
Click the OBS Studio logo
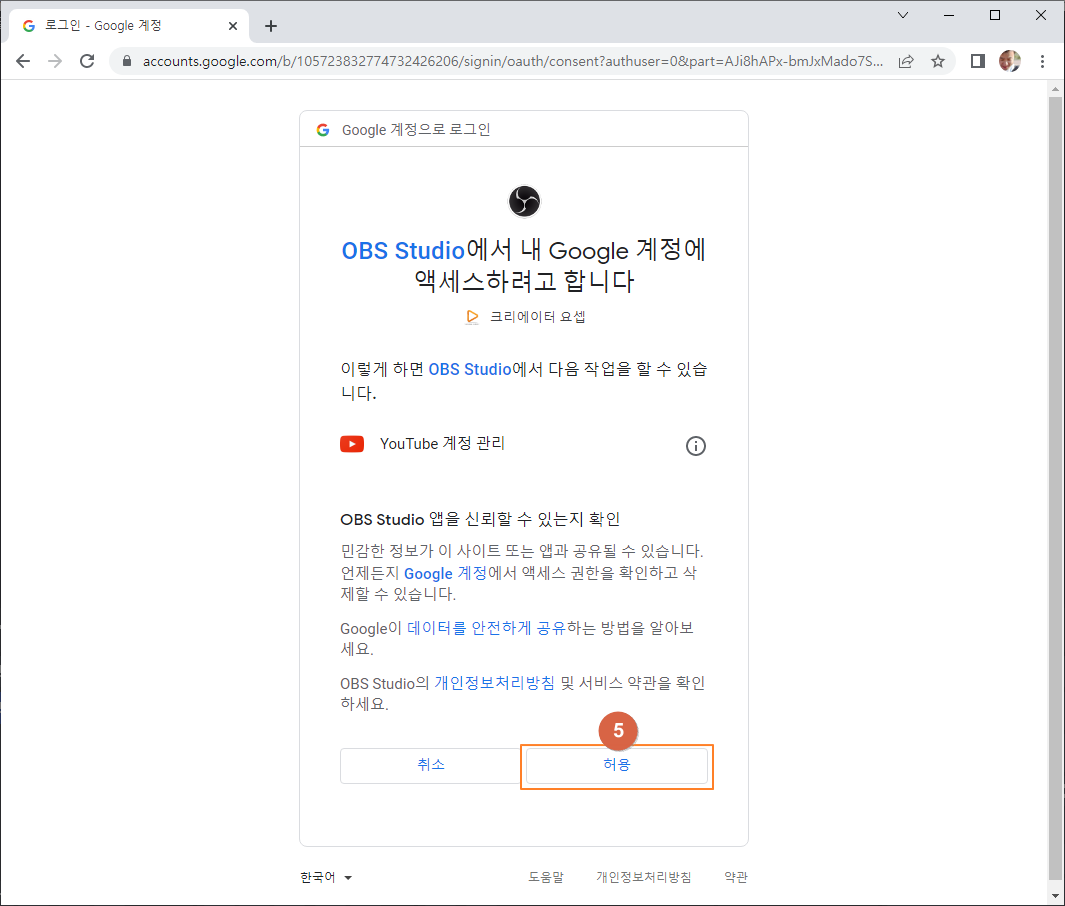(x=524, y=202)
